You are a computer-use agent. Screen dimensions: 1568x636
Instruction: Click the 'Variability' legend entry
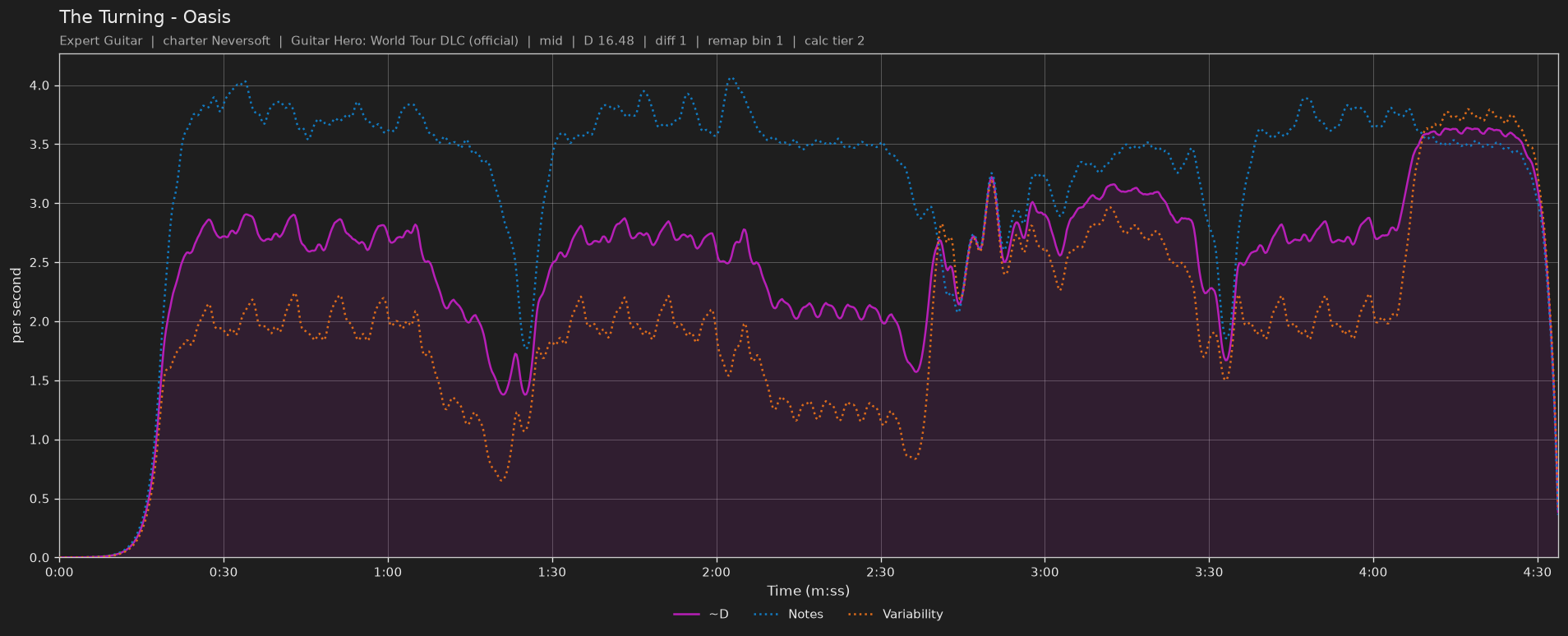895,614
